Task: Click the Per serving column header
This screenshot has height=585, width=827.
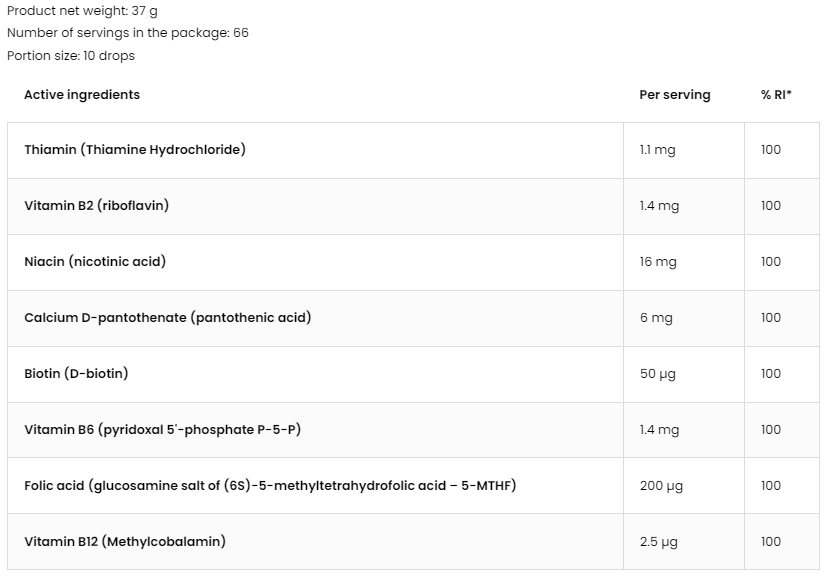Action: click(675, 95)
